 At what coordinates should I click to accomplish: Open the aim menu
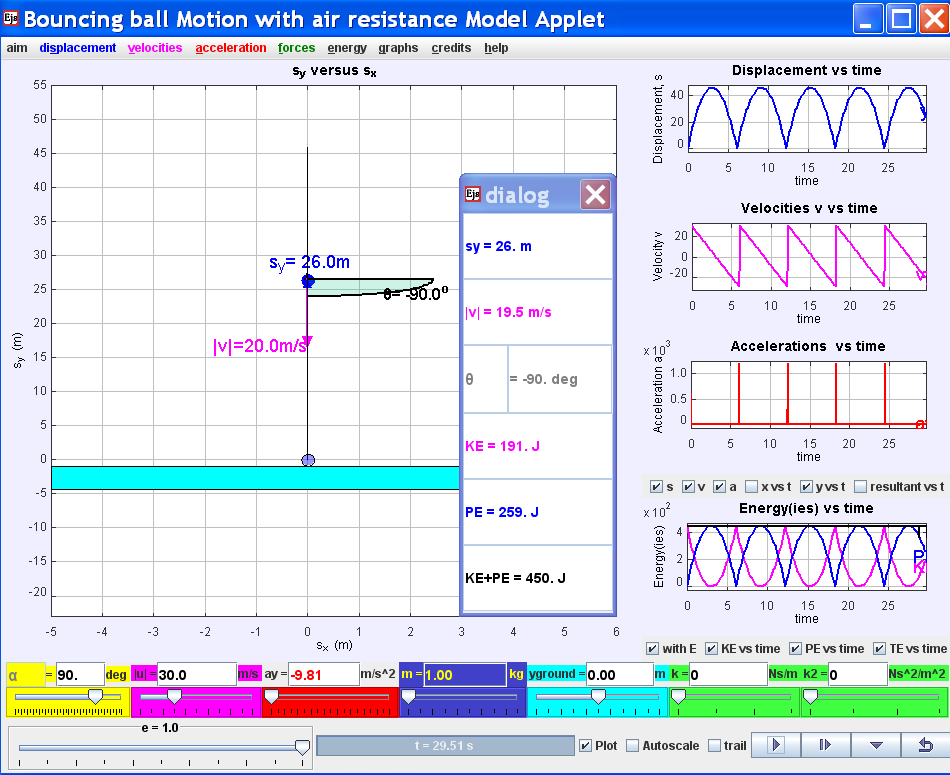[17, 48]
